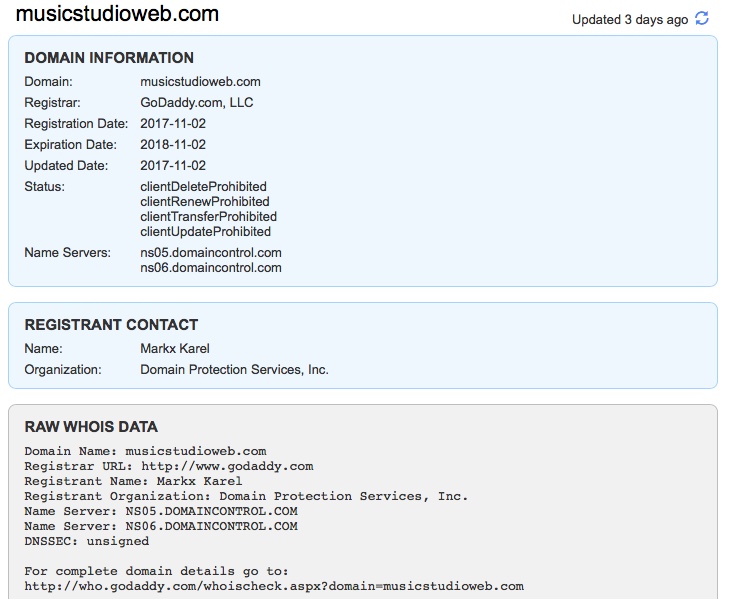Click the refresh icon beside Updated 3 days ago
This screenshot has width=730, height=599.
[702, 19]
